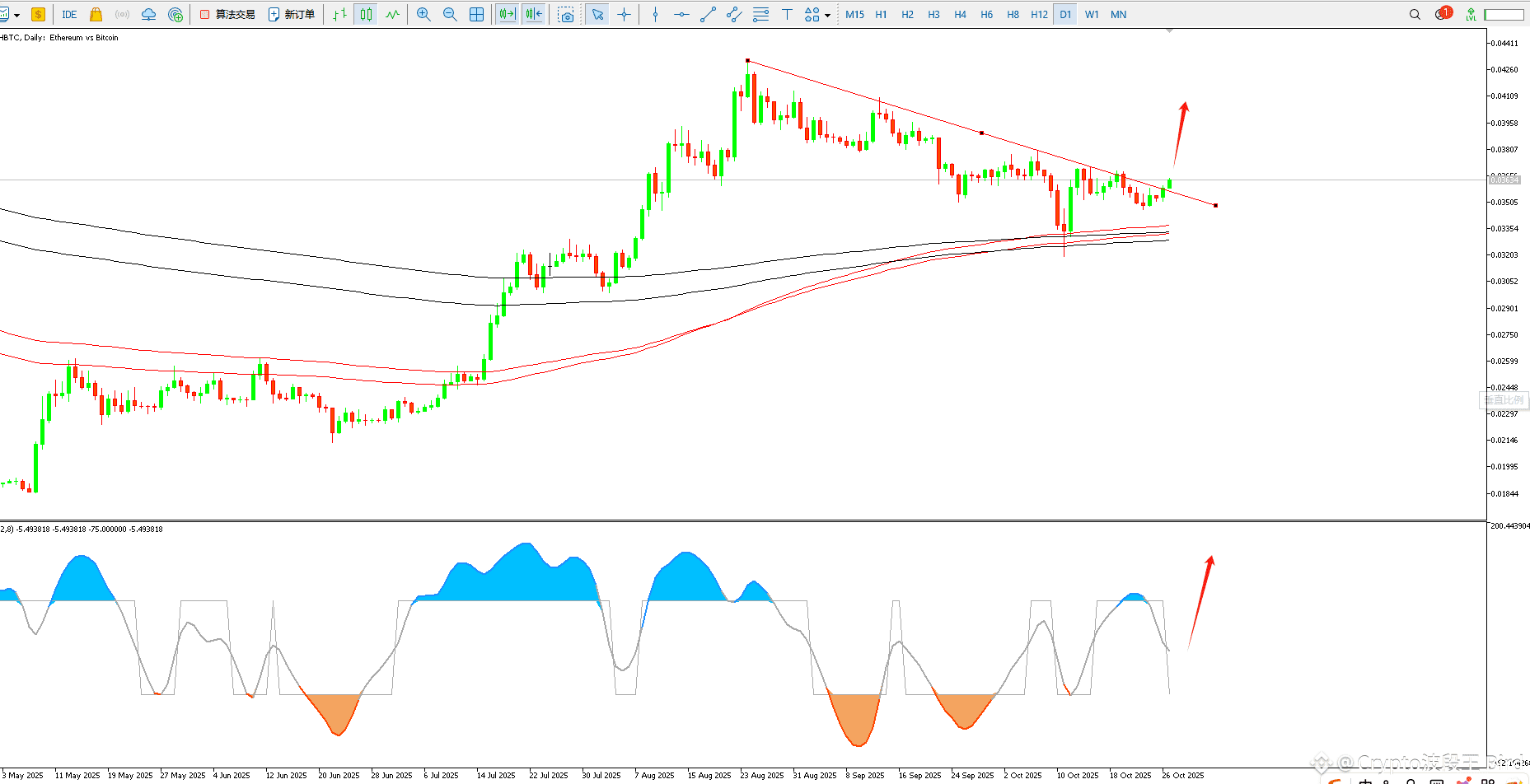The width and height of the screenshot is (1530, 784).
Task: Click the 0.04260 price level label
Action: [1504, 69]
